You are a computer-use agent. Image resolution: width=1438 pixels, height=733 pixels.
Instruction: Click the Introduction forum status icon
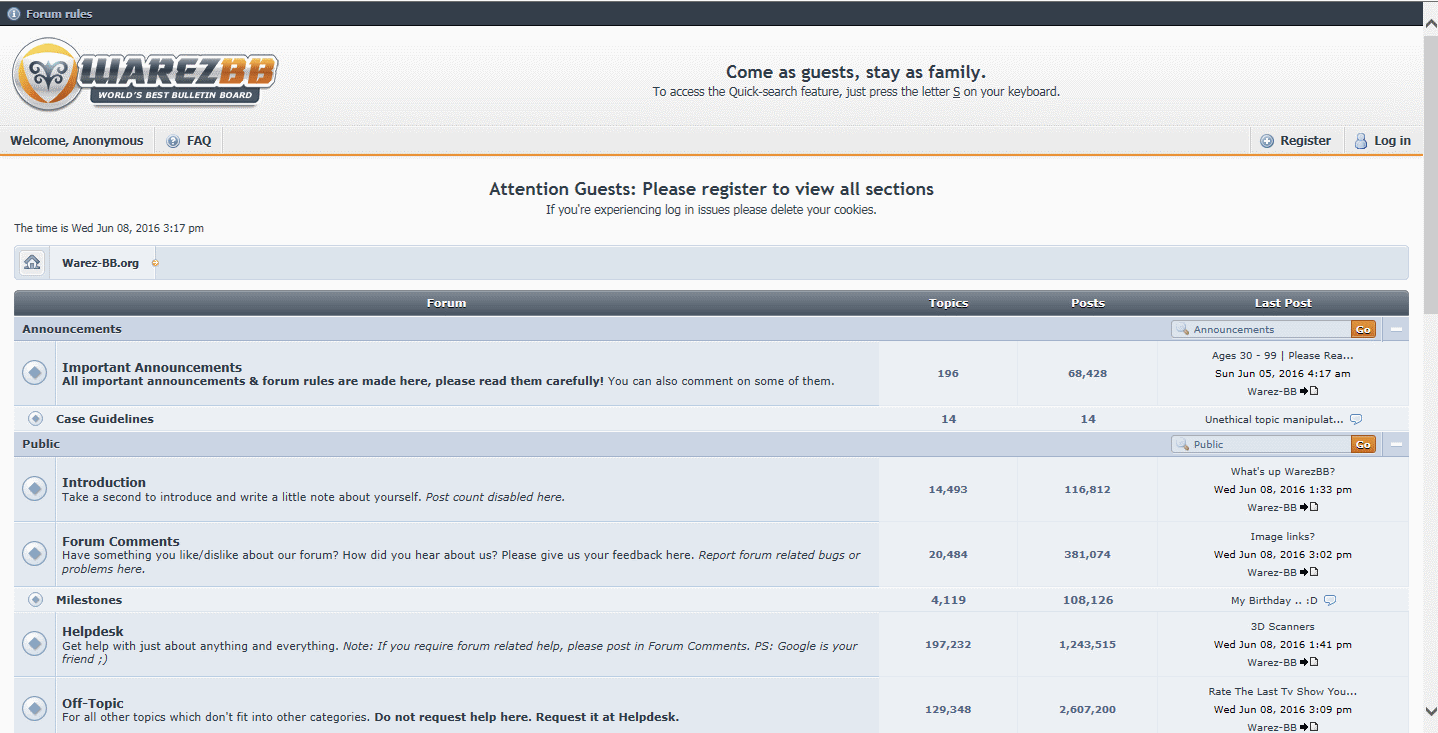(35, 489)
